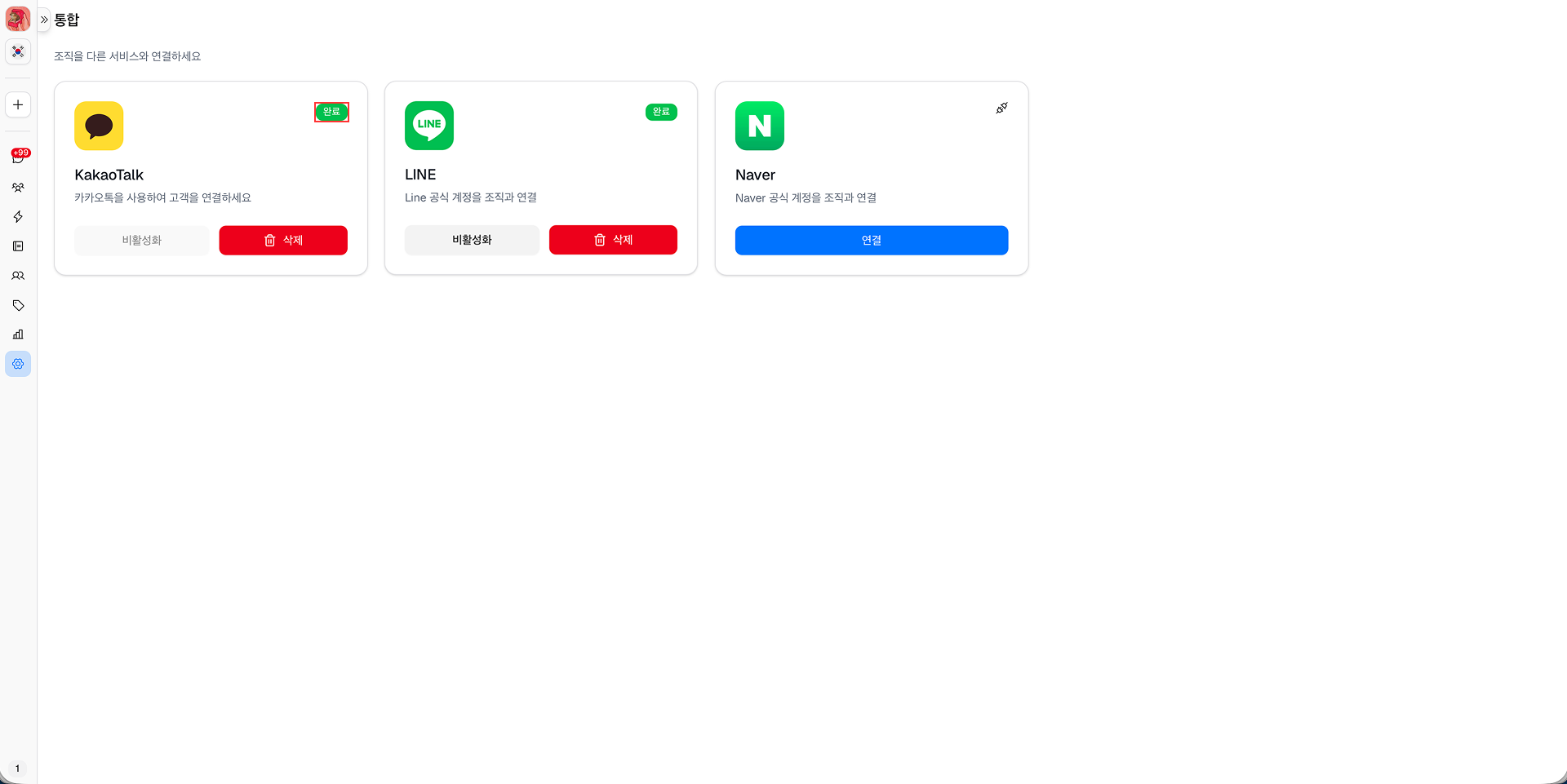Screen dimensions: 1567x784
Task: Open the profile avatar menu
Action: [18, 18]
